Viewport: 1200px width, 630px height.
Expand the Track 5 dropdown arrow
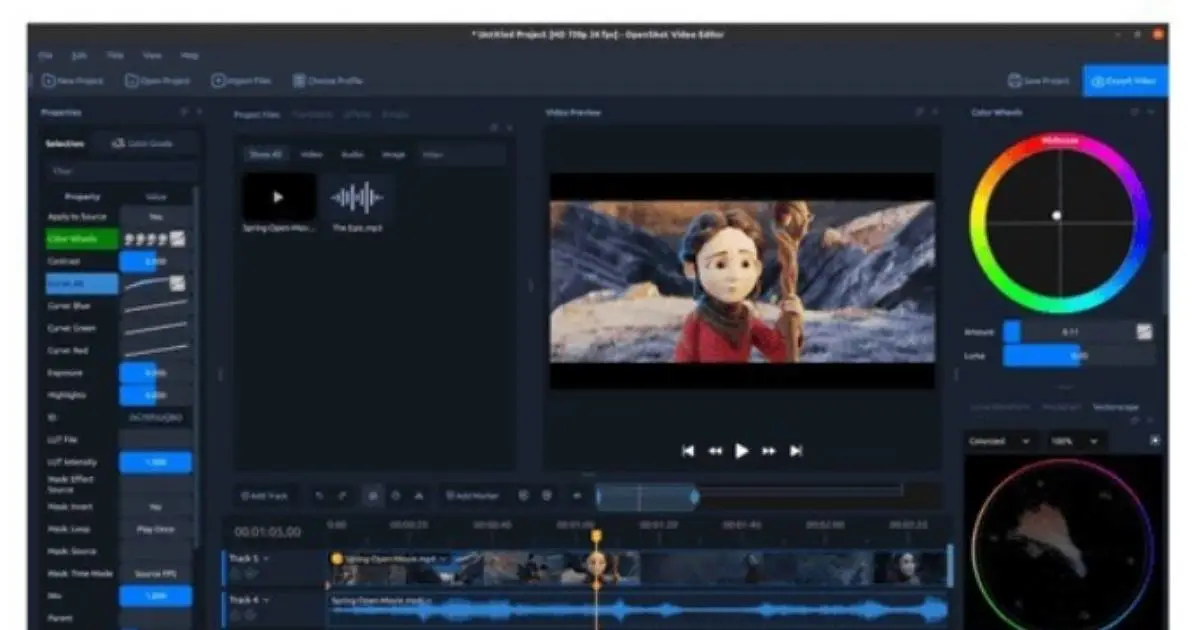tap(266, 558)
